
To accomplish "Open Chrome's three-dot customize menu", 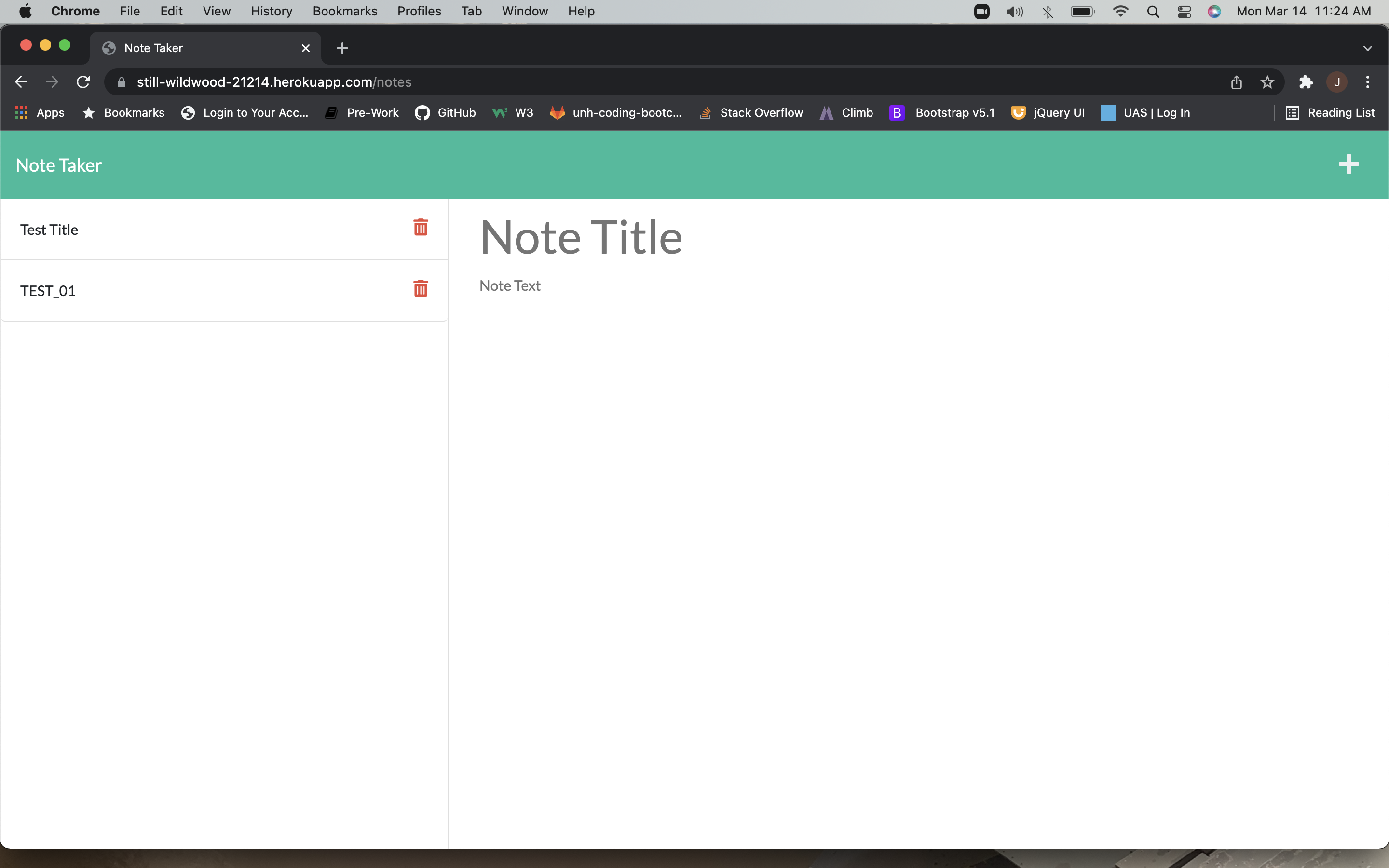I will (1368, 82).
